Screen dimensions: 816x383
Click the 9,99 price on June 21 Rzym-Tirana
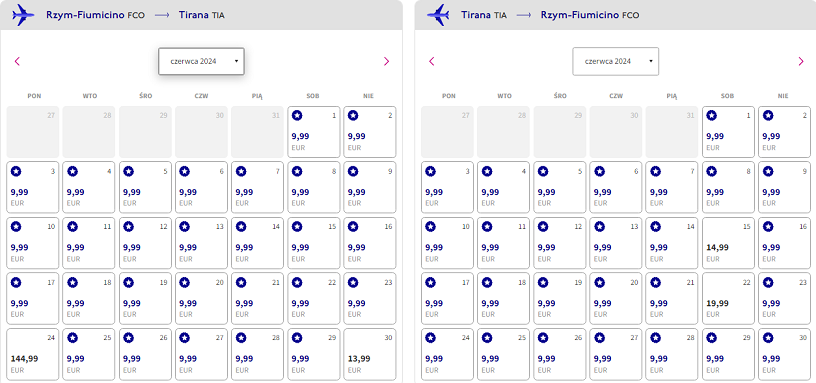coord(244,303)
